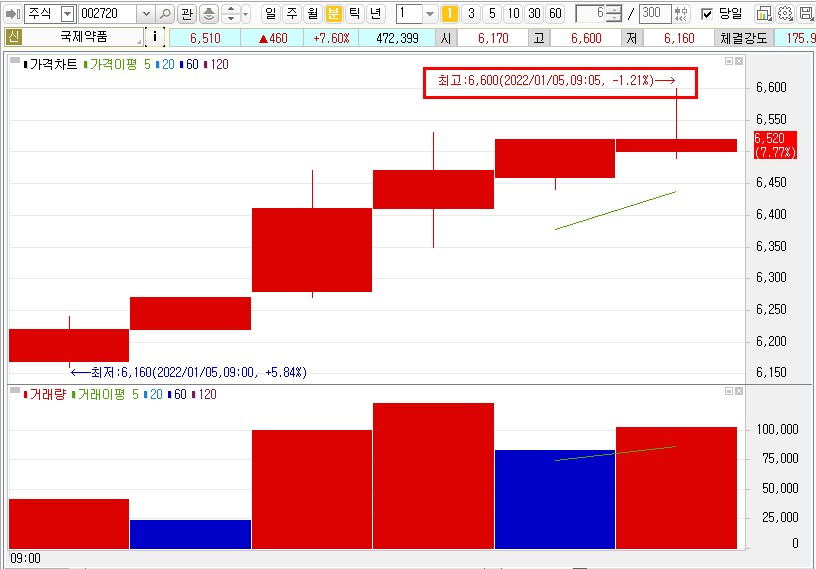Open the minute interval combo box showing 1
Image resolution: width=816 pixels, height=569 pixels.
tap(416, 14)
